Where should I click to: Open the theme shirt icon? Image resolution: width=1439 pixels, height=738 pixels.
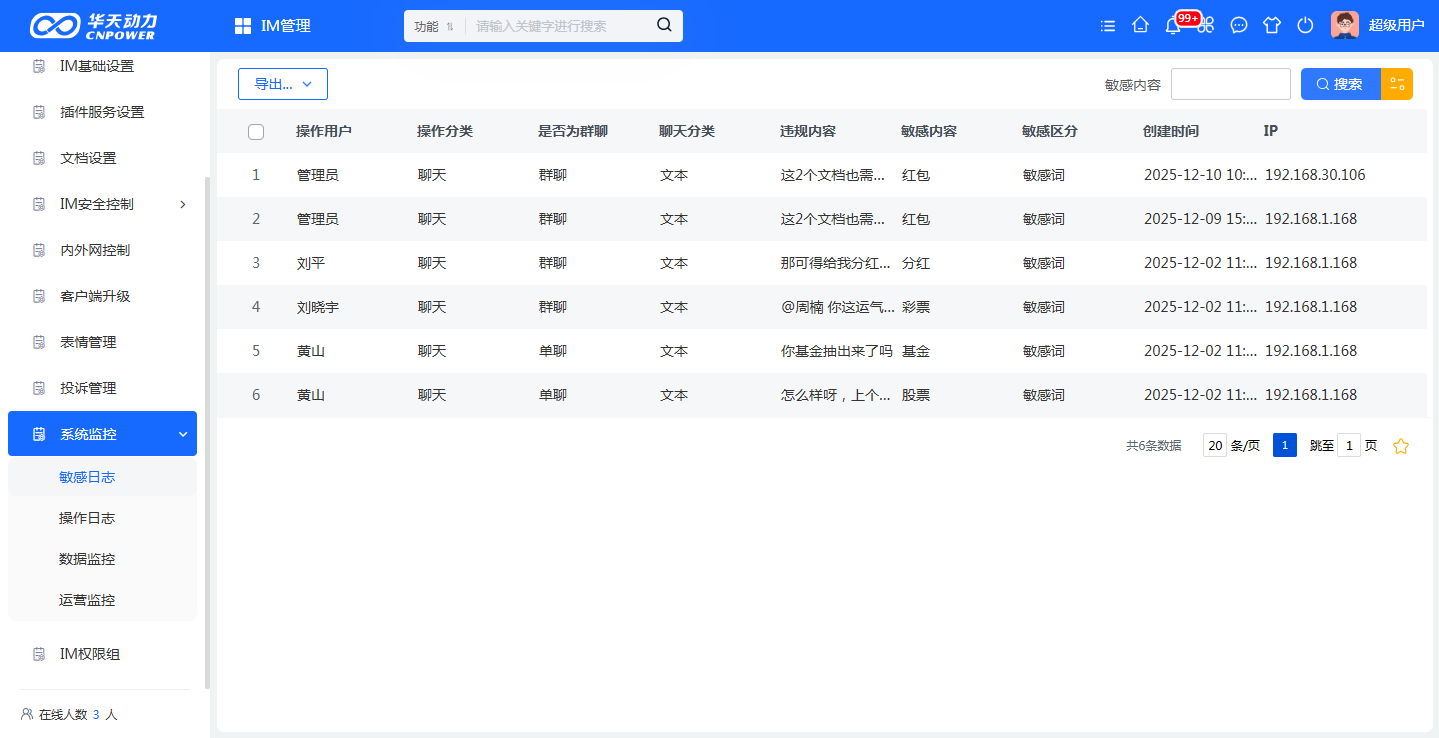1272,26
